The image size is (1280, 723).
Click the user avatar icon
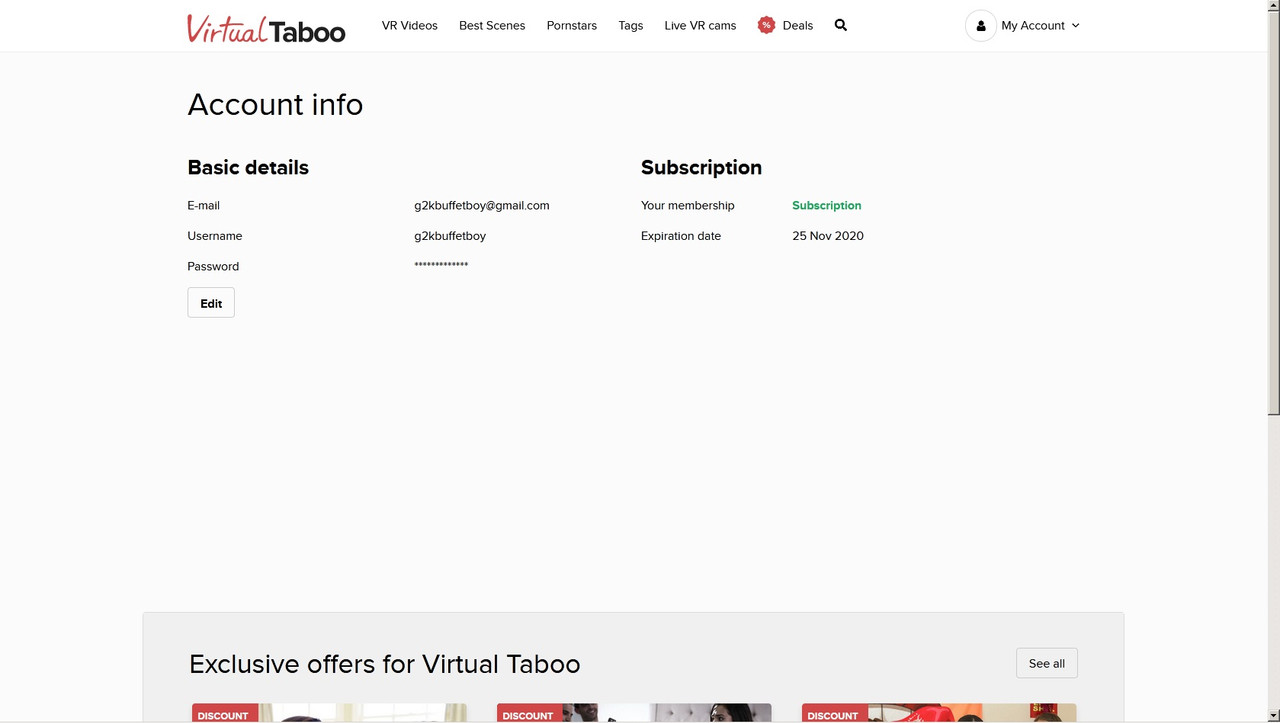pos(981,26)
